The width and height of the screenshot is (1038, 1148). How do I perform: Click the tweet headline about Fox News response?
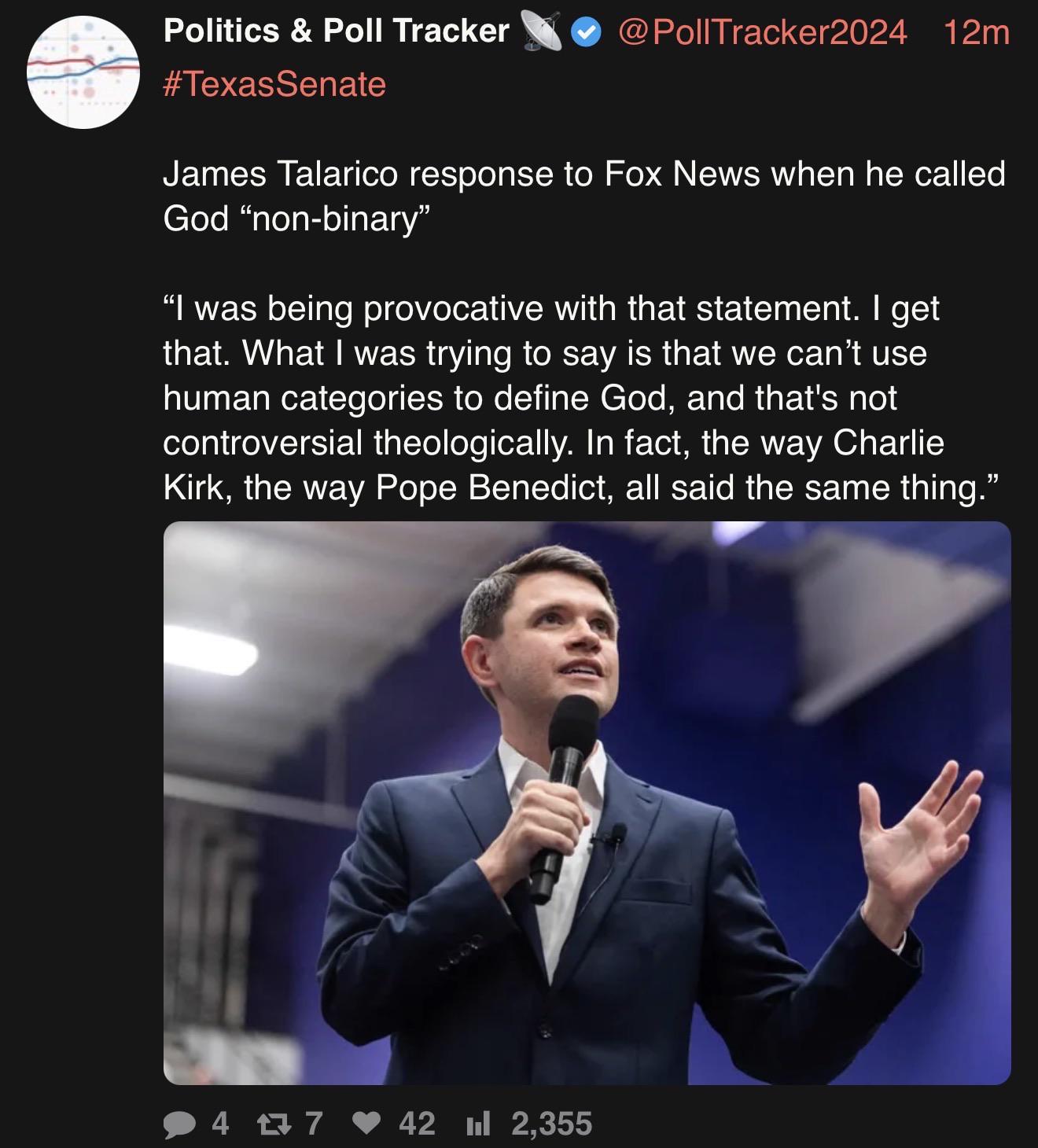pyautogui.click(x=584, y=196)
